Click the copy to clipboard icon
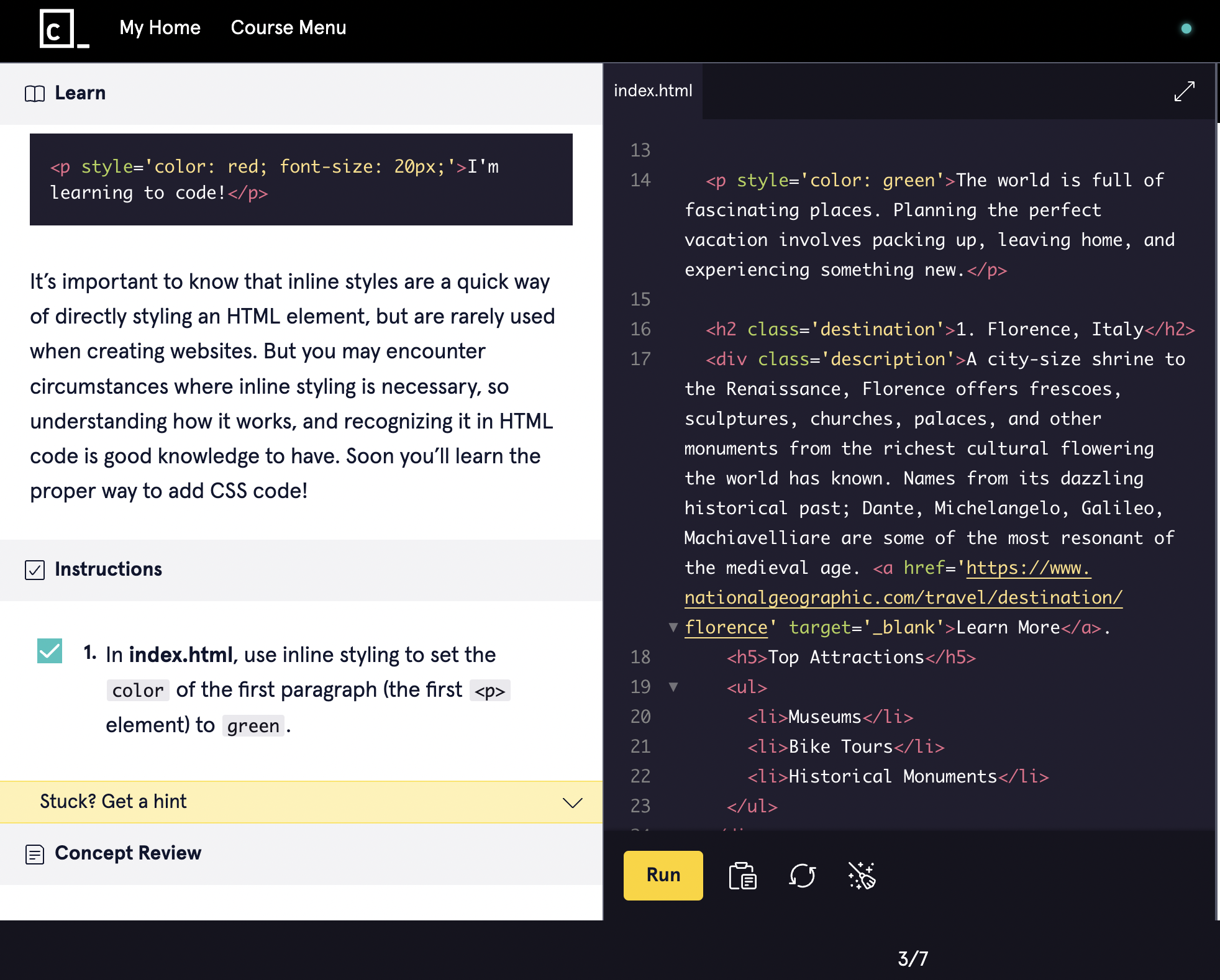The width and height of the screenshot is (1220, 980). [x=742, y=876]
